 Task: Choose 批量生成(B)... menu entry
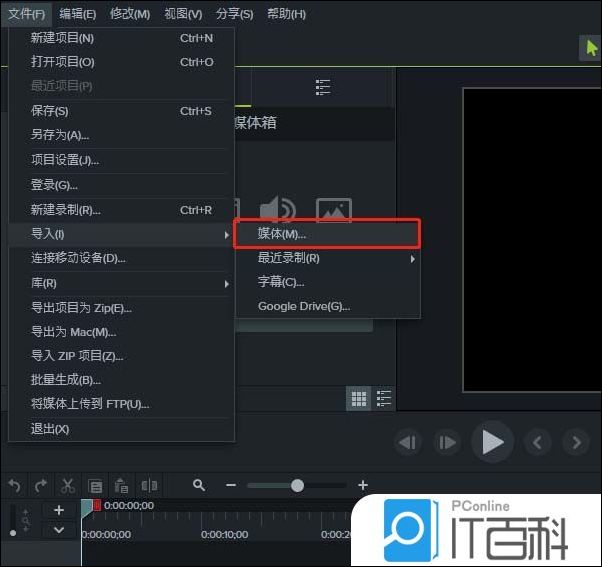click(121, 380)
